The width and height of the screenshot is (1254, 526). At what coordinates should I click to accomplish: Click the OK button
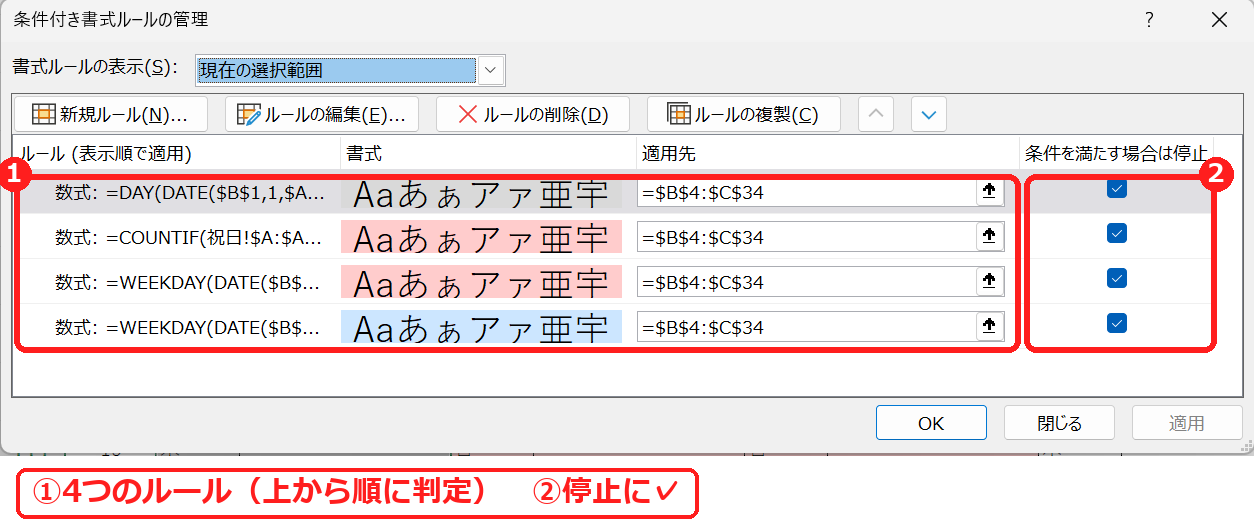(931, 423)
